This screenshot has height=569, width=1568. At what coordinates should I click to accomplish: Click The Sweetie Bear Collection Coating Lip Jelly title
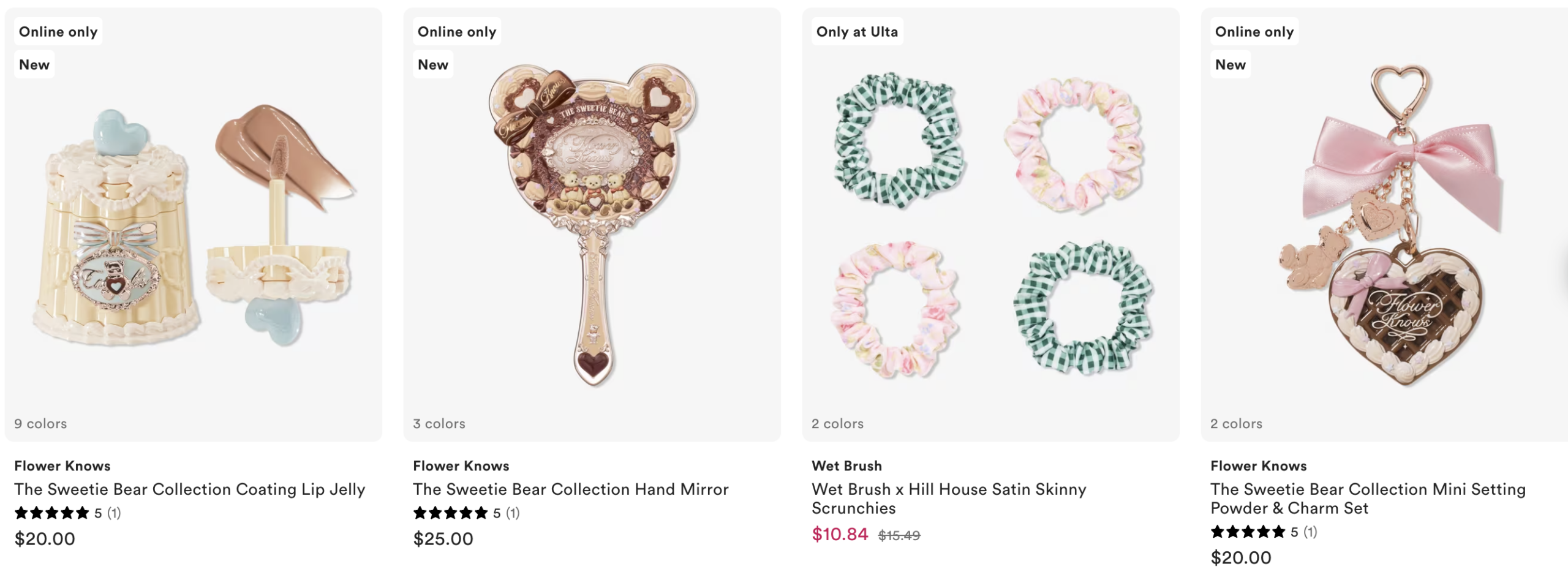[x=190, y=489]
